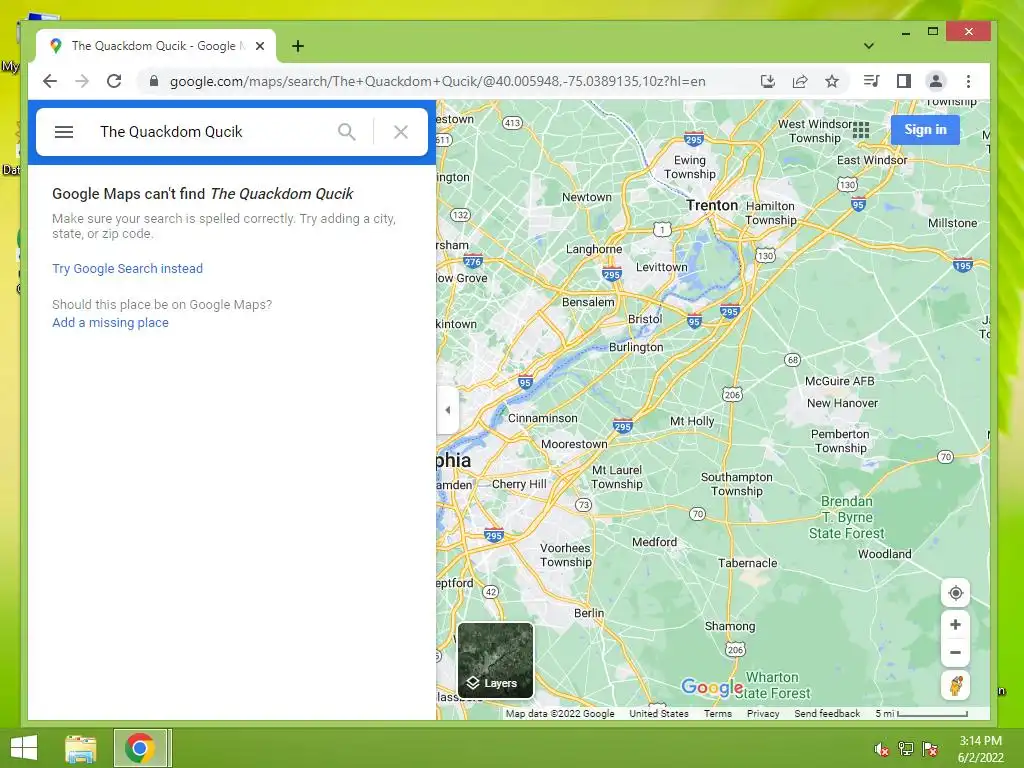Click the McGuire AFB label
Viewport: 1024px width, 768px height.
pyautogui.click(x=839, y=381)
